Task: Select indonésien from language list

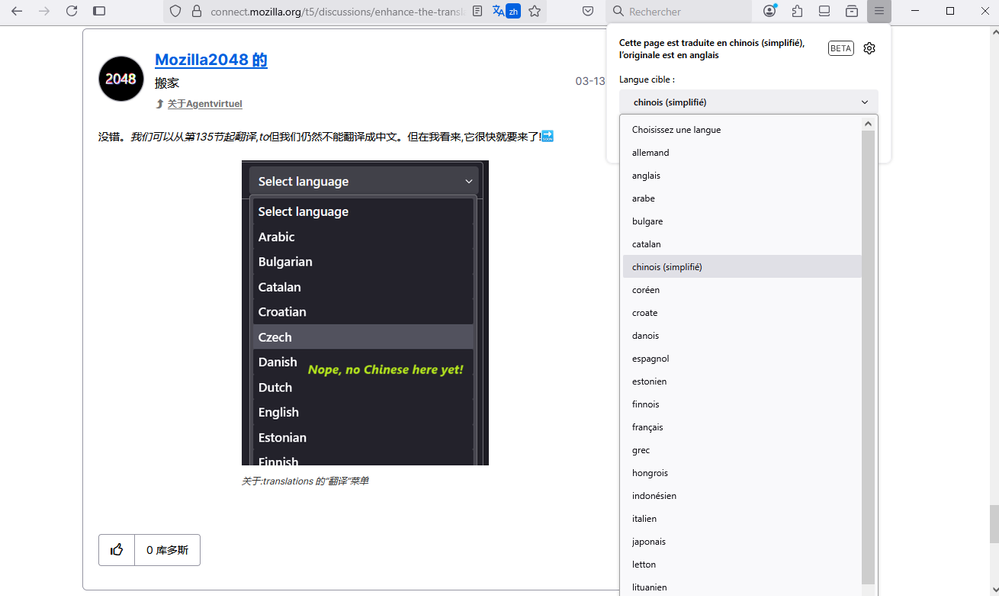Action: [x=742, y=496]
